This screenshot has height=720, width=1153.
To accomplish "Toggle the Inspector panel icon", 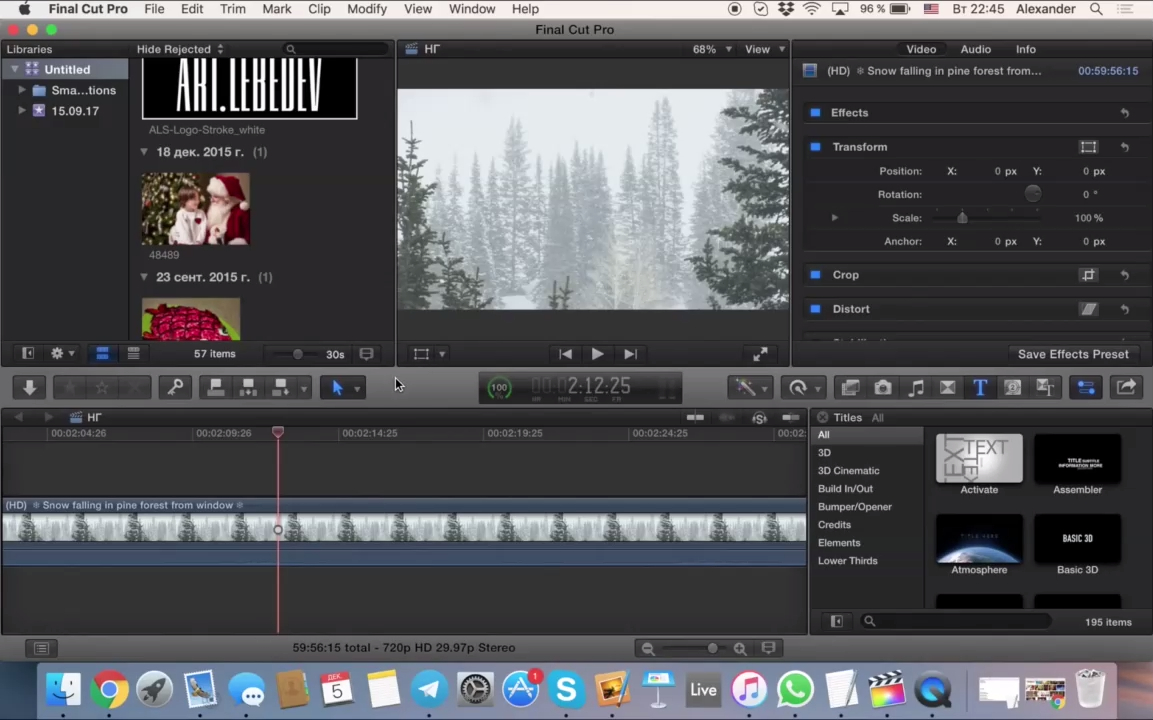I will [x=1086, y=388].
